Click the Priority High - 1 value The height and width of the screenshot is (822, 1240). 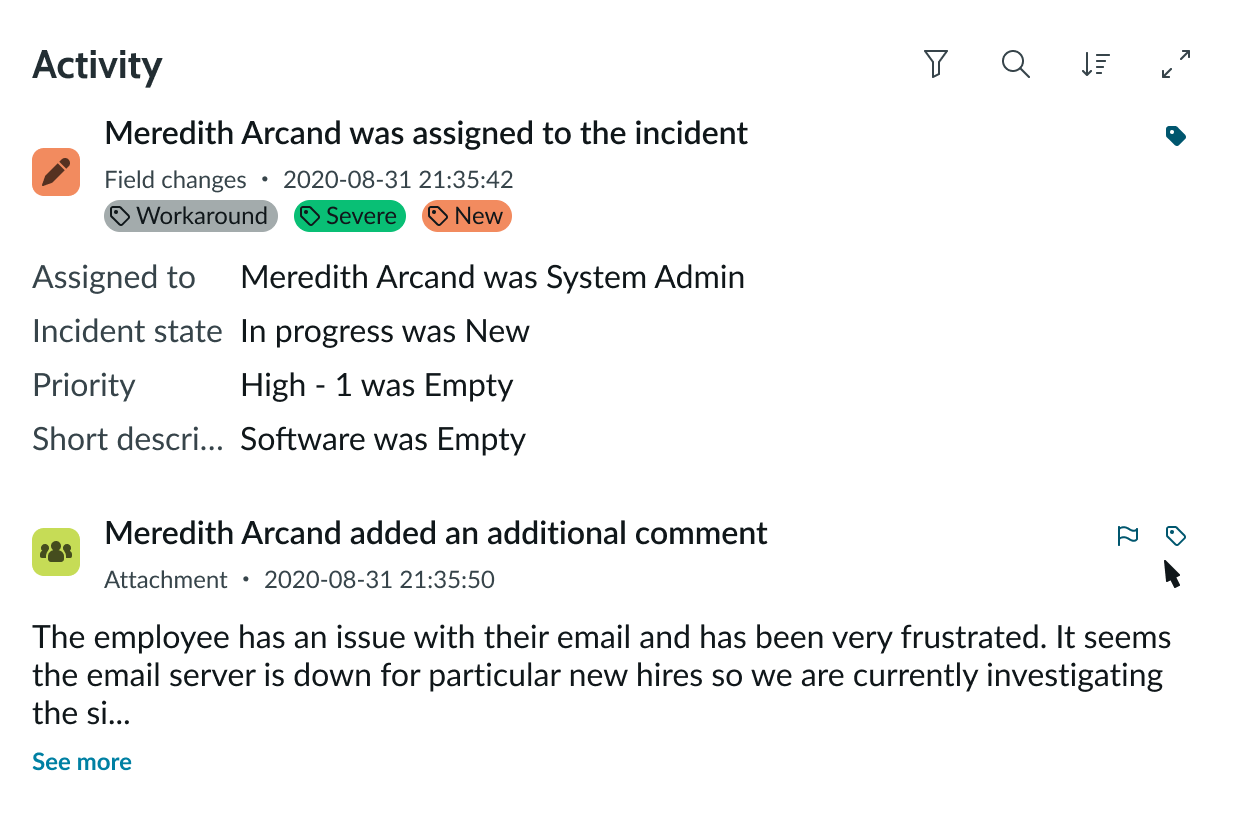(377, 385)
